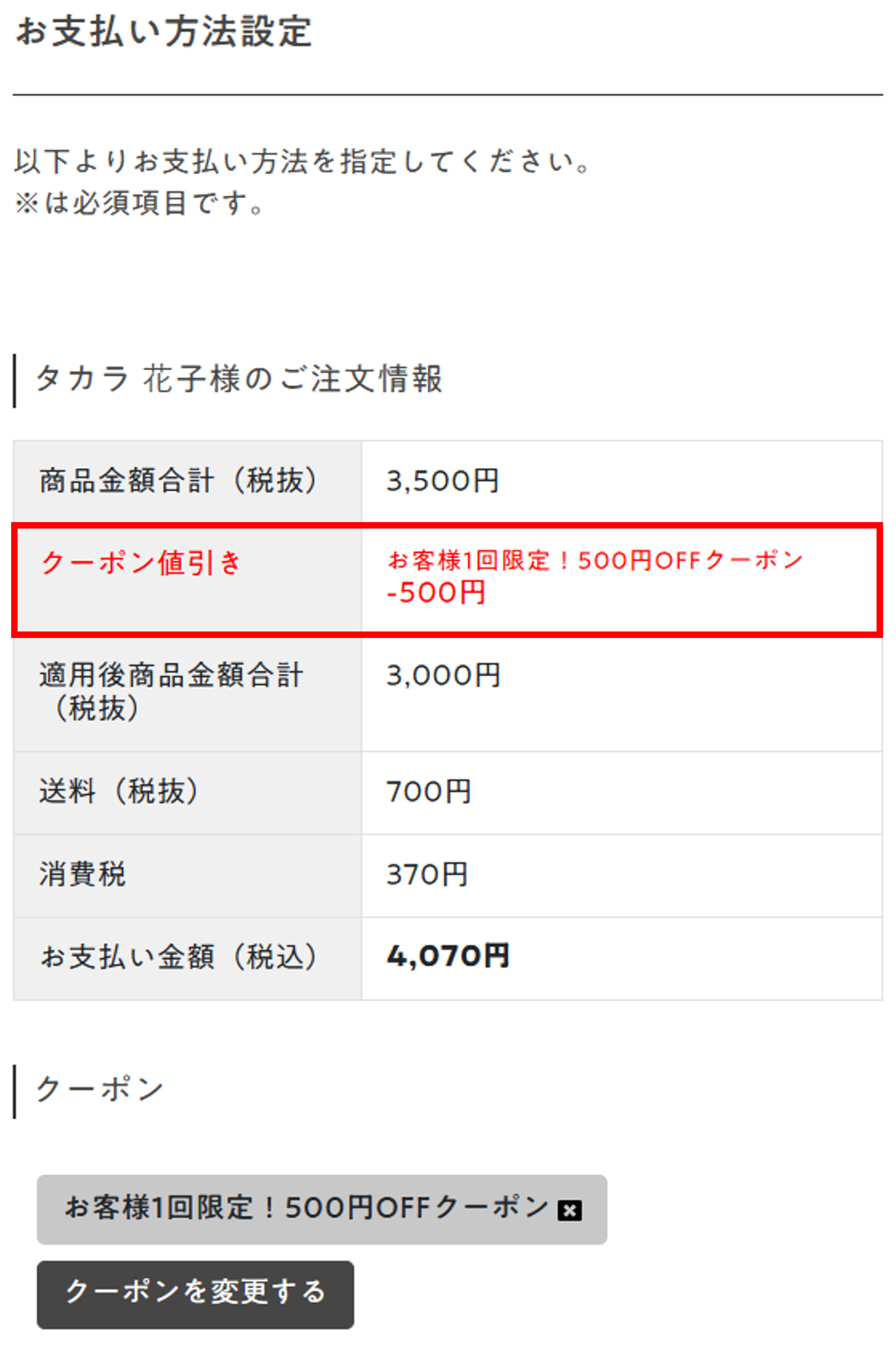Click the red クーポン値引き row label
Viewport: 896px width, 1358px height.
141,562
